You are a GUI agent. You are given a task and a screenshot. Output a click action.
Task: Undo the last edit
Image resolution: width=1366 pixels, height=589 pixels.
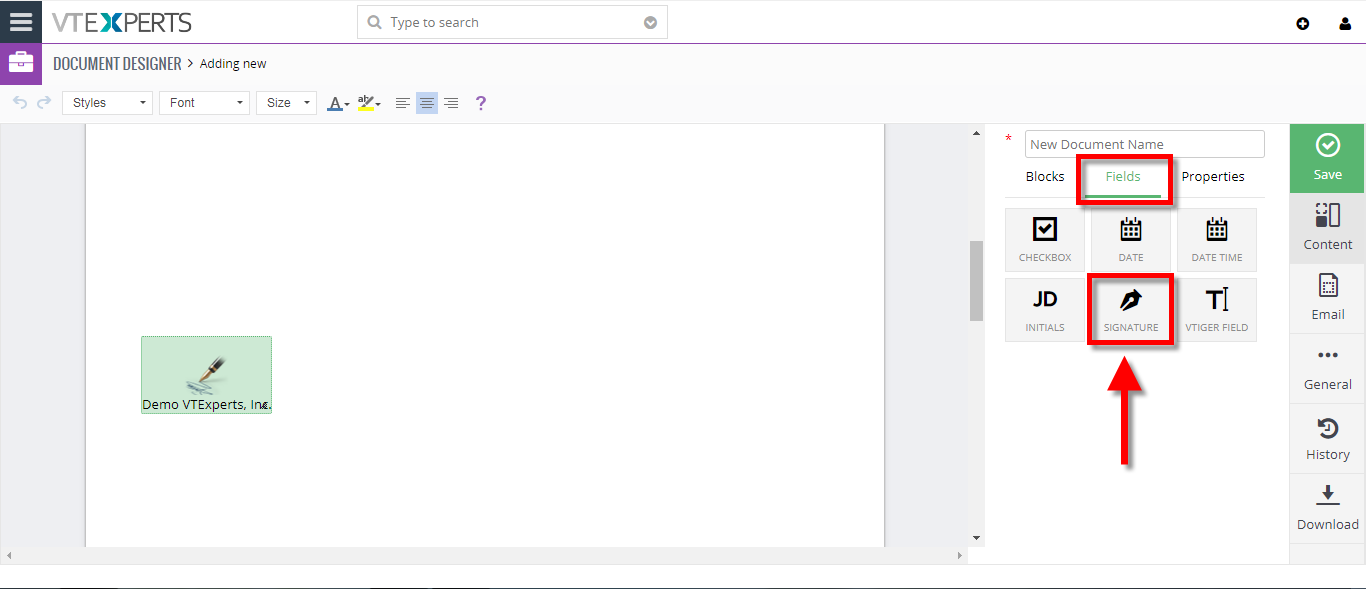tap(20, 102)
